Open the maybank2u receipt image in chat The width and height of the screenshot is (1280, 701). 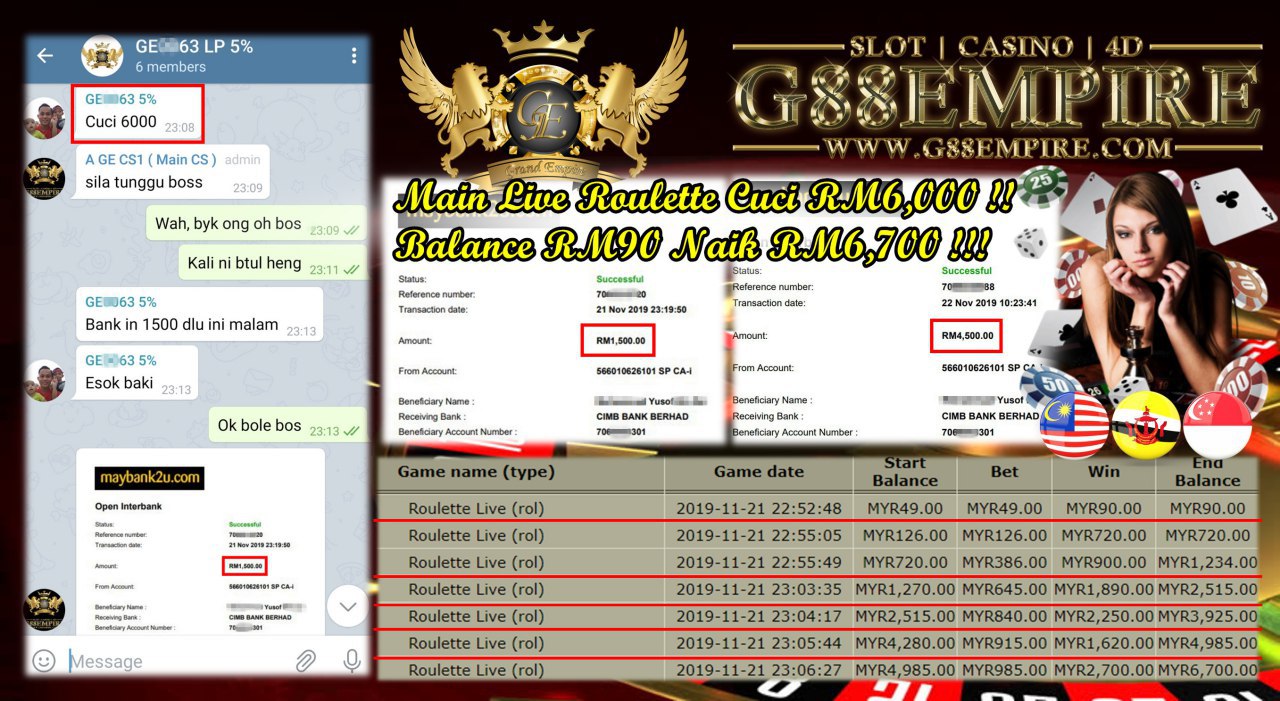click(200, 541)
